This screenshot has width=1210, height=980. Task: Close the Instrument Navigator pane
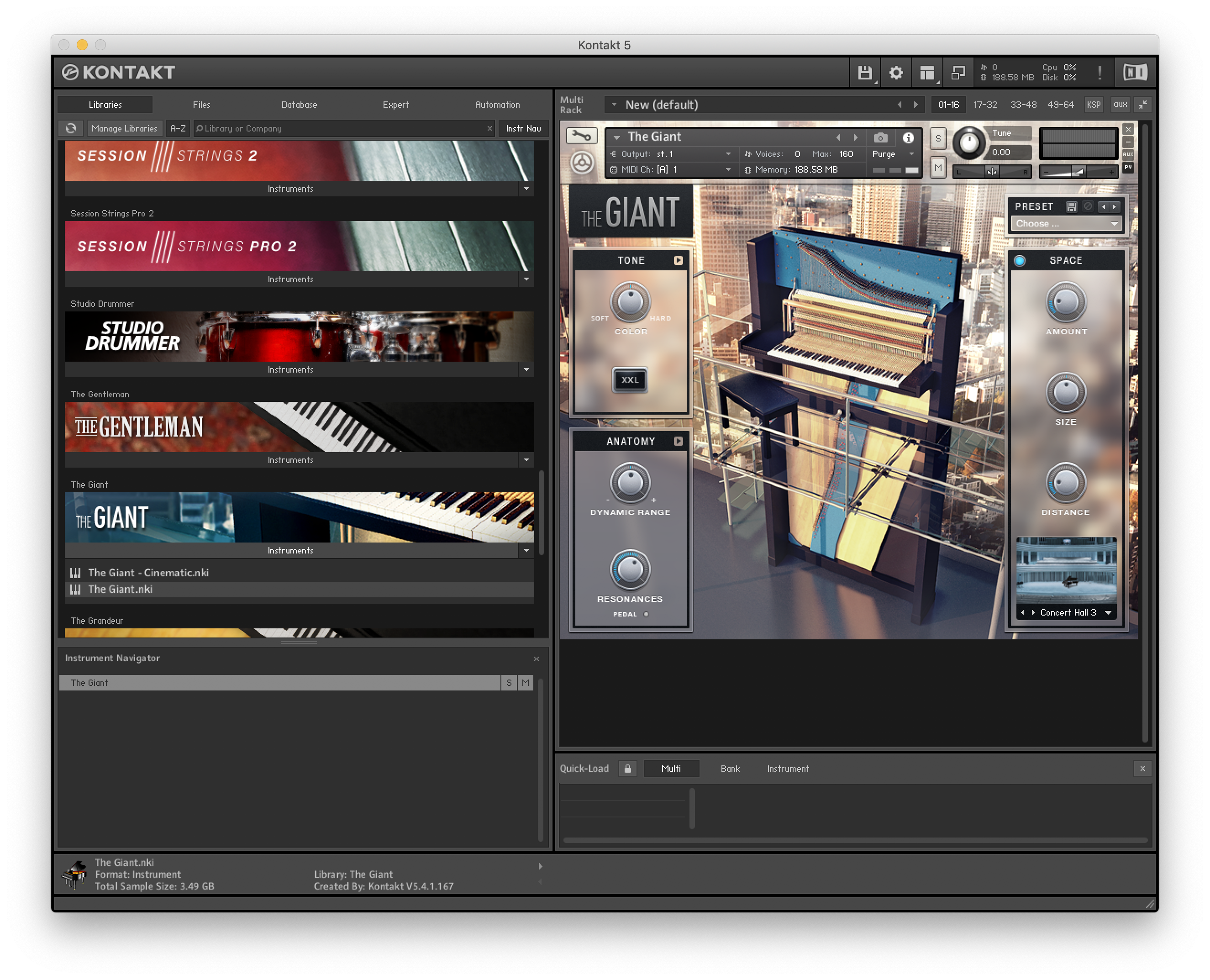tap(536, 659)
